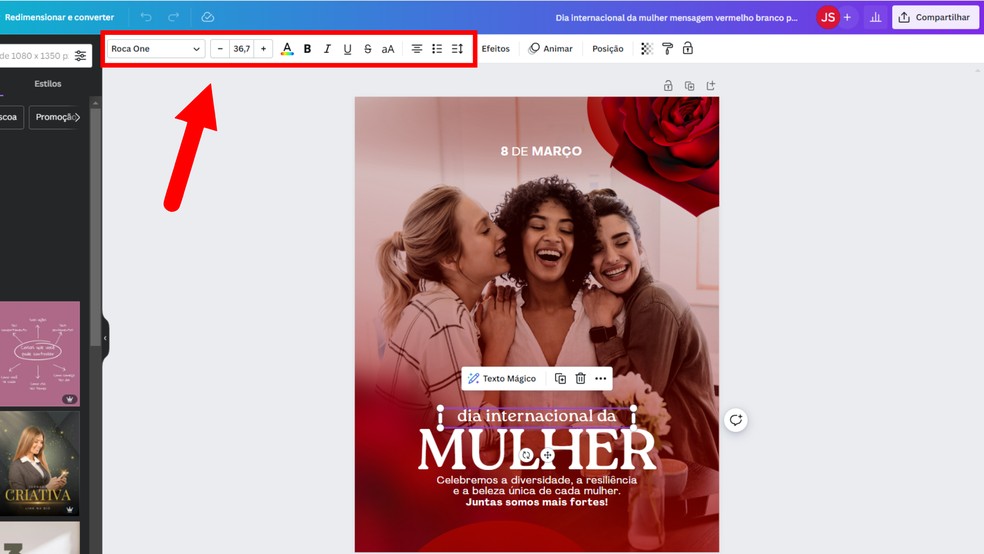Click the JS profile avatar
Viewport: 984px width, 554px height.
pyautogui.click(x=828, y=18)
